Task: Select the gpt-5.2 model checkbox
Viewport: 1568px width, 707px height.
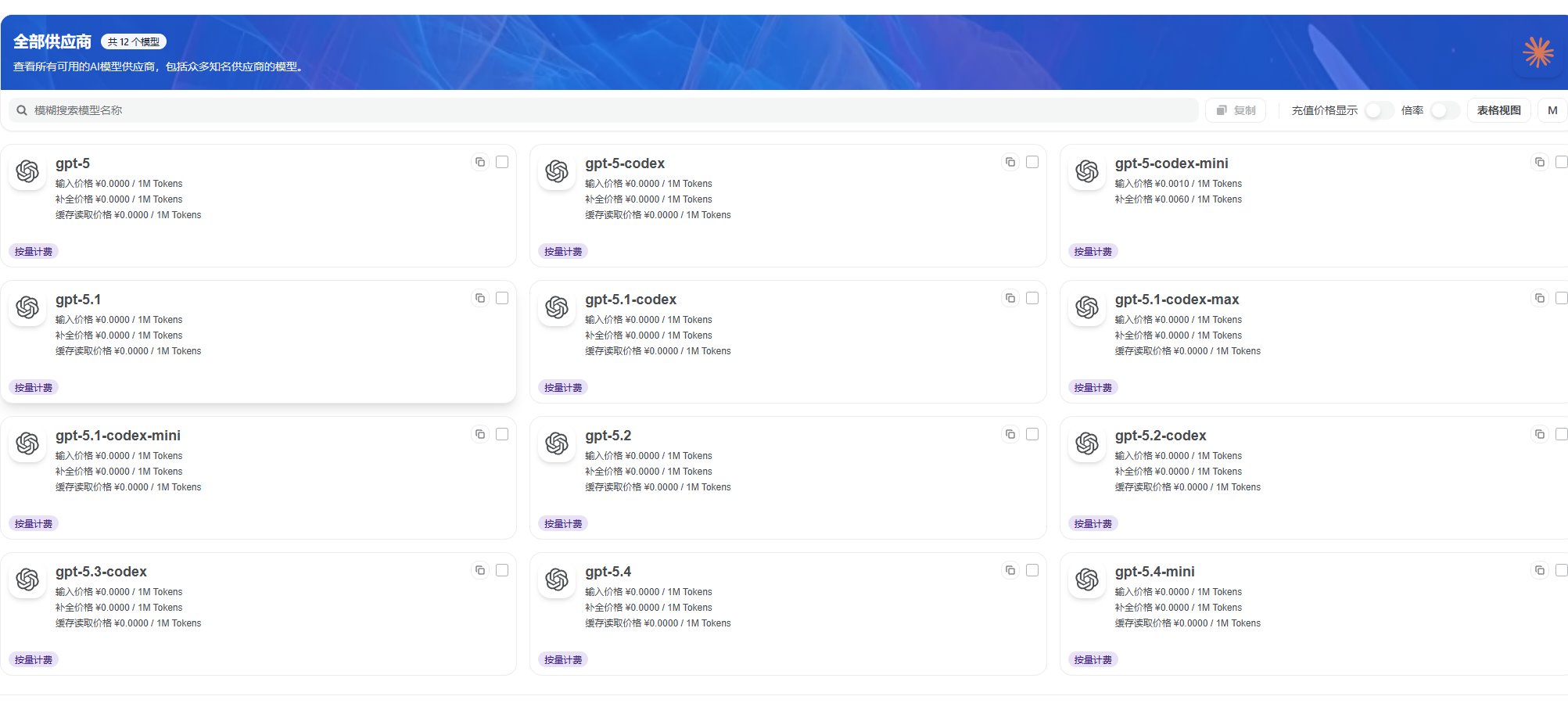Action: pos(1032,434)
